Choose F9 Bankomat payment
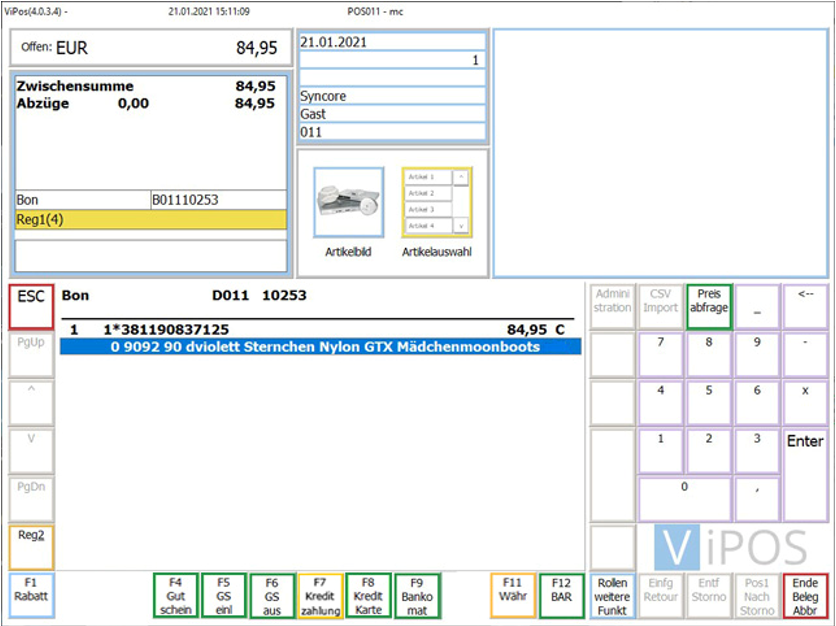 [417, 595]
